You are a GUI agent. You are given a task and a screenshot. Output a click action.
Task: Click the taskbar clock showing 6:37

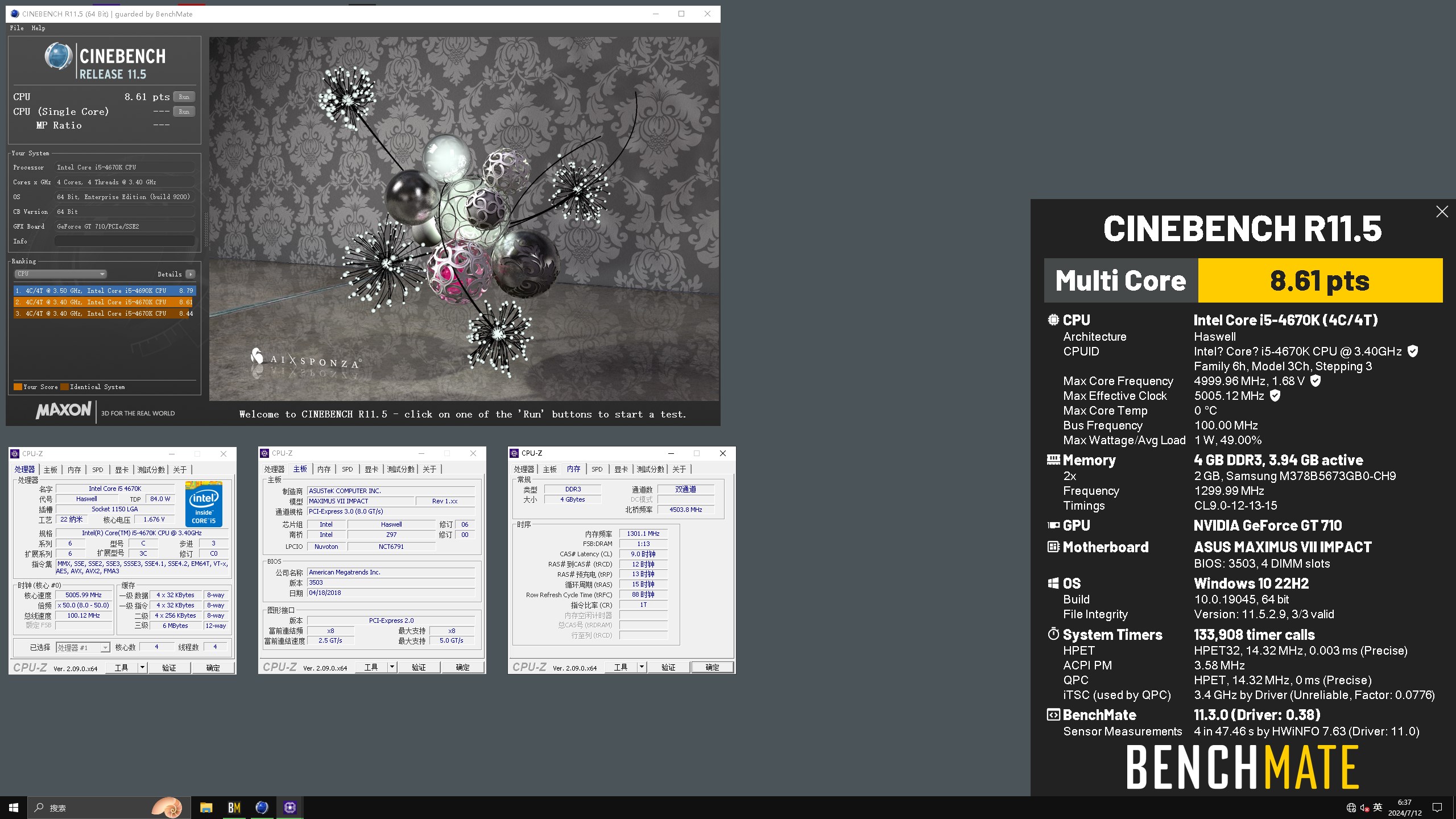click(x=1404, y=808)
